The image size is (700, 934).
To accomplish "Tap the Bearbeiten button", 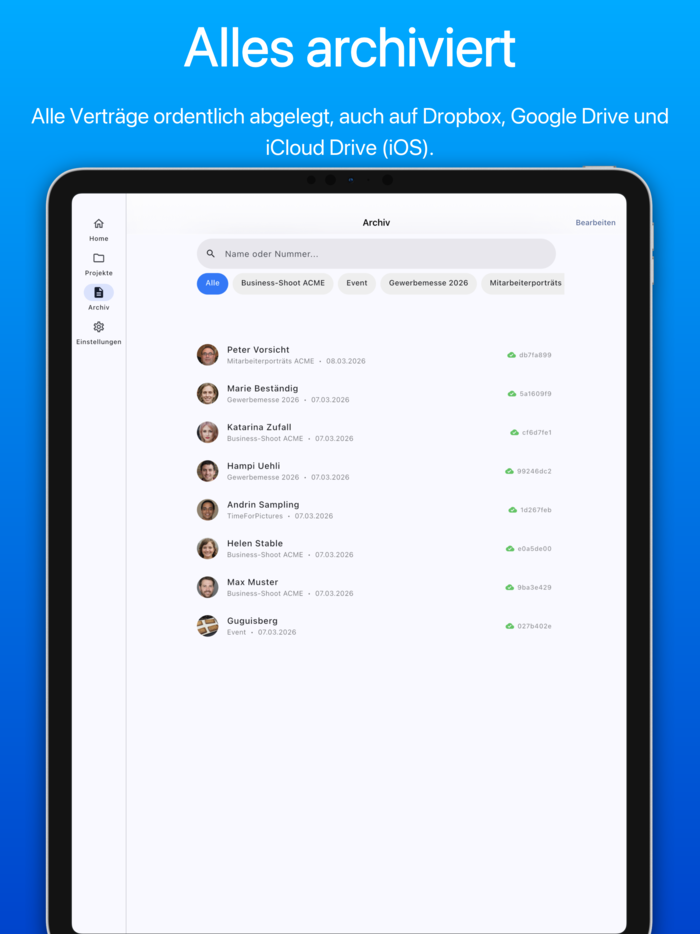I will point(595,223).
